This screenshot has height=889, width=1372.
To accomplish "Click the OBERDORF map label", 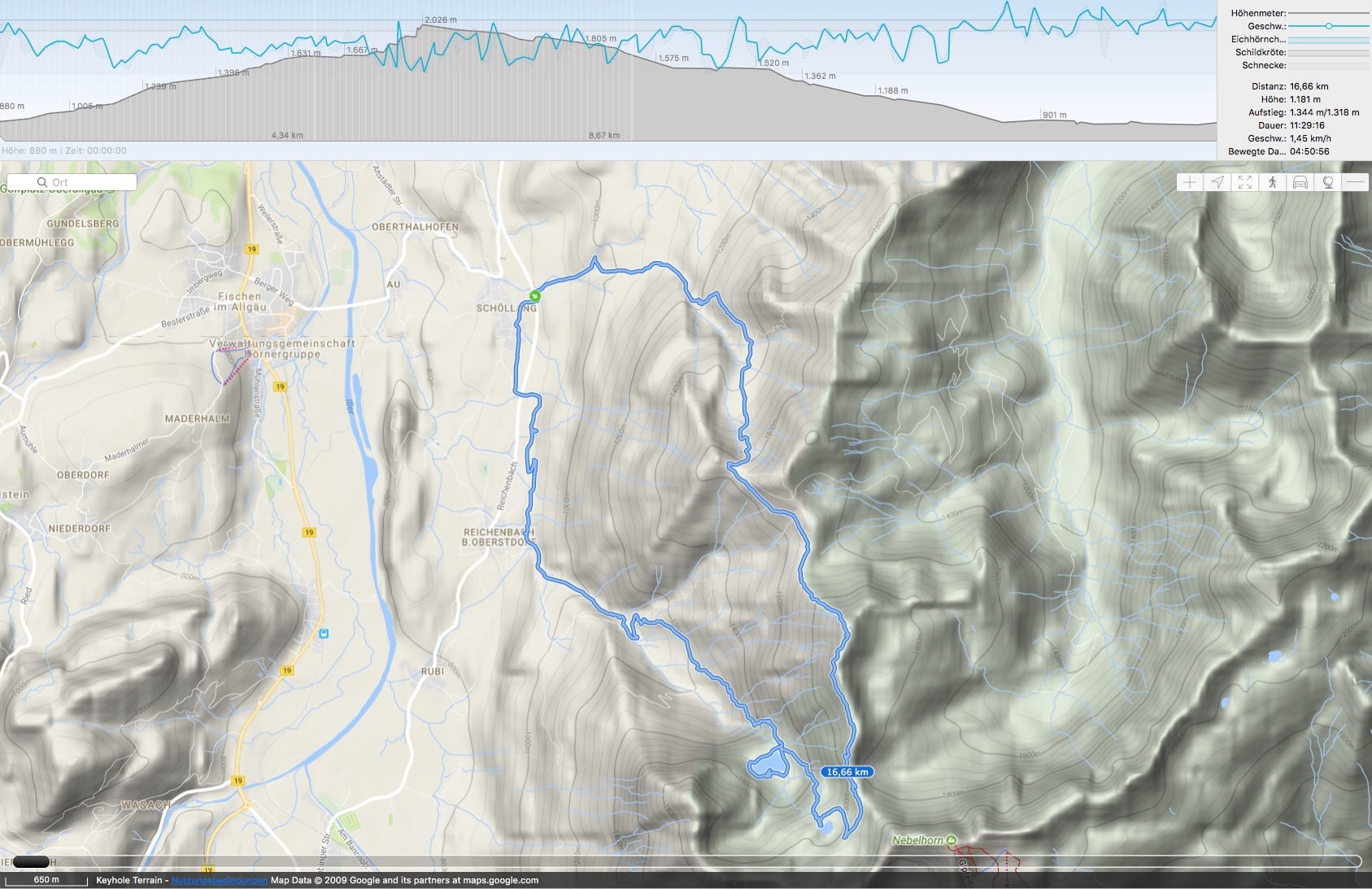I will [x=83, y=475].
